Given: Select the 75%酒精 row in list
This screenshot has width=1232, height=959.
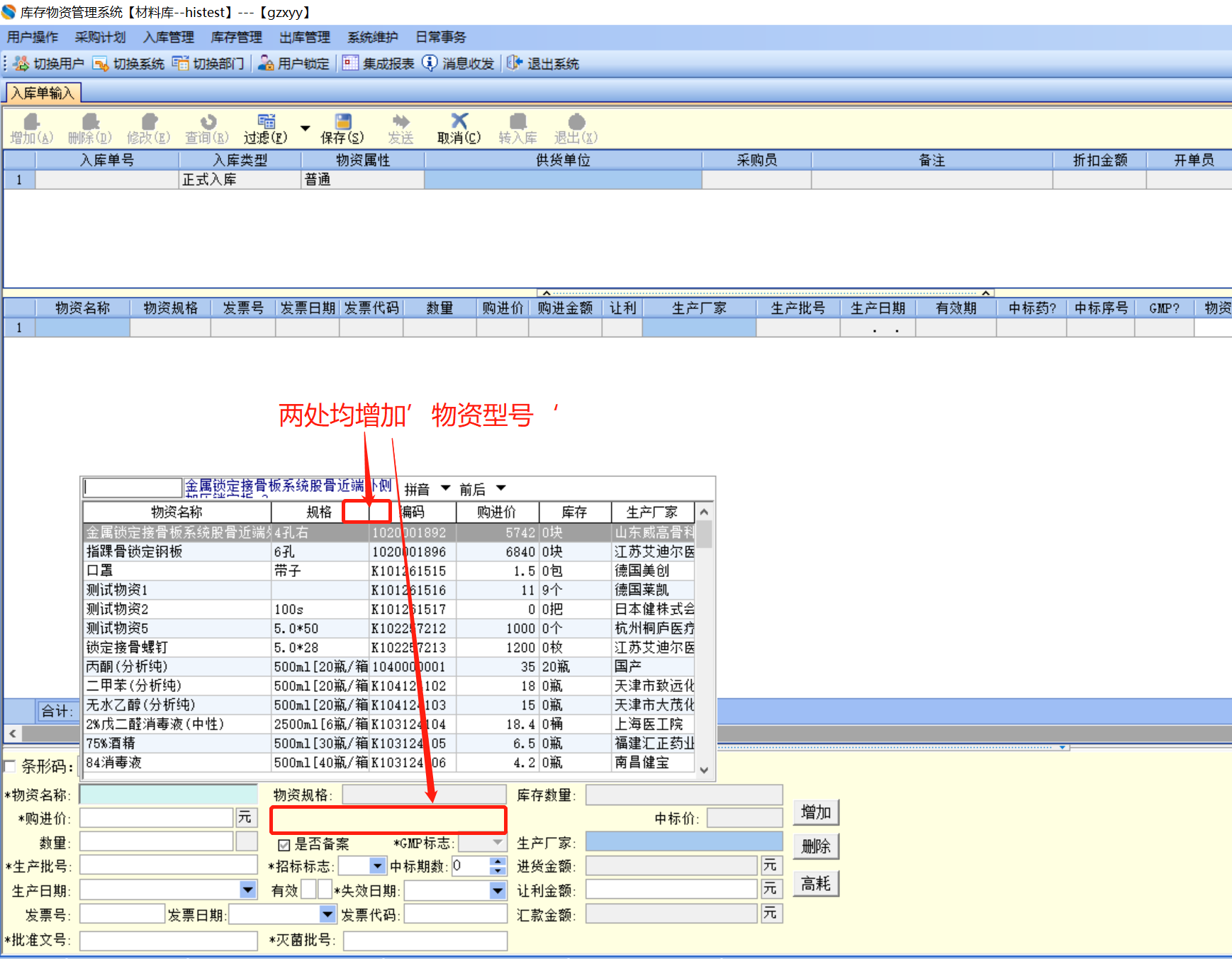Looking at the screenshot, I should (x=388, y=743).
